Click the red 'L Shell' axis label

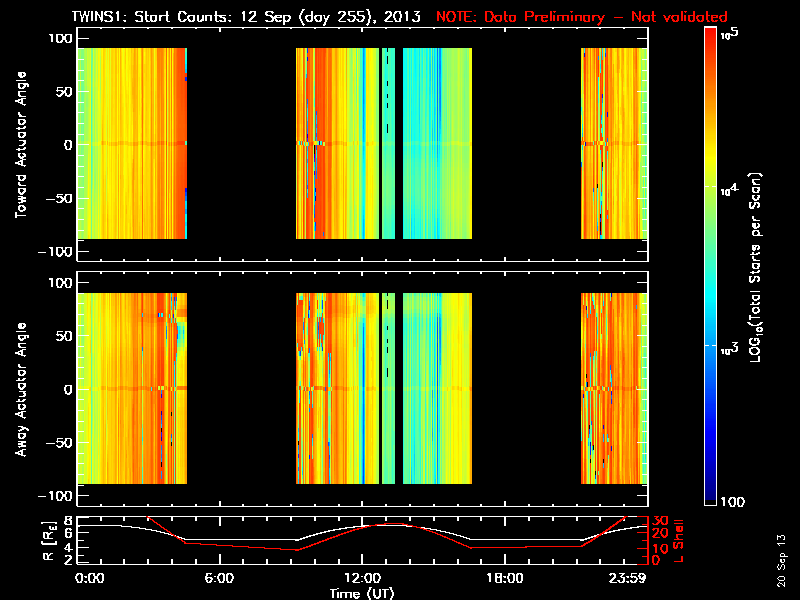point(682,540)
